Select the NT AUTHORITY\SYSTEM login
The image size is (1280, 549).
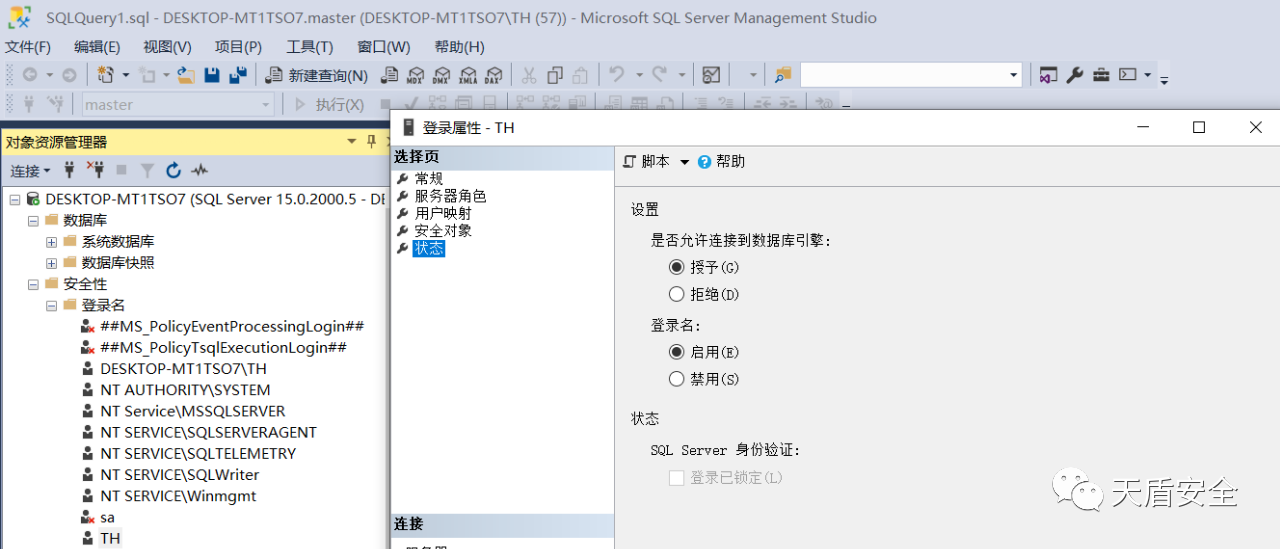pyautogui.click(x=185, y=390)
